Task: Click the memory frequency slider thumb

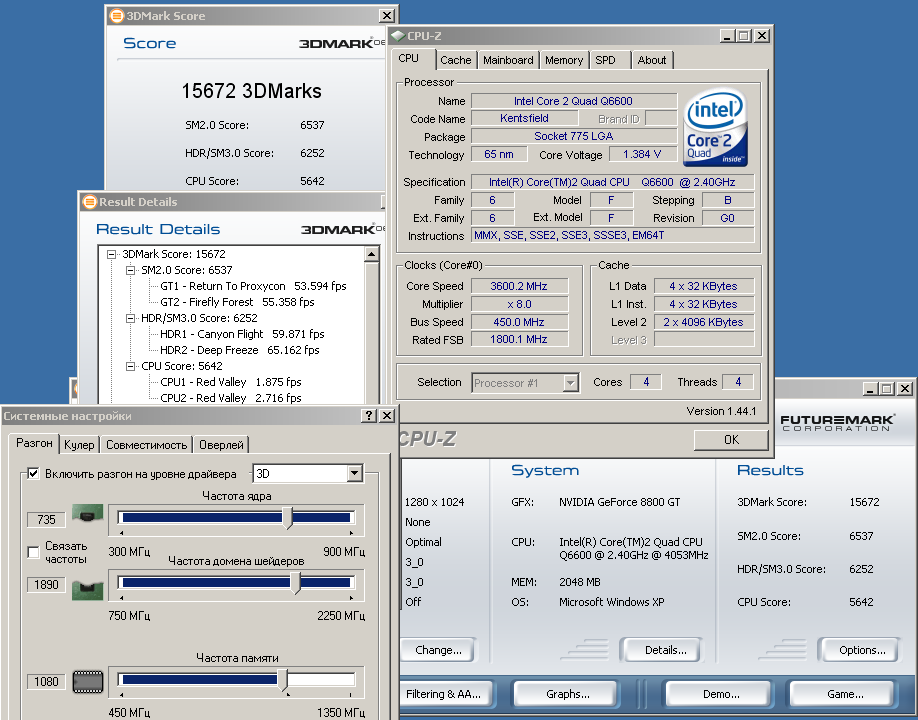Action: click(x=283, y=680)
